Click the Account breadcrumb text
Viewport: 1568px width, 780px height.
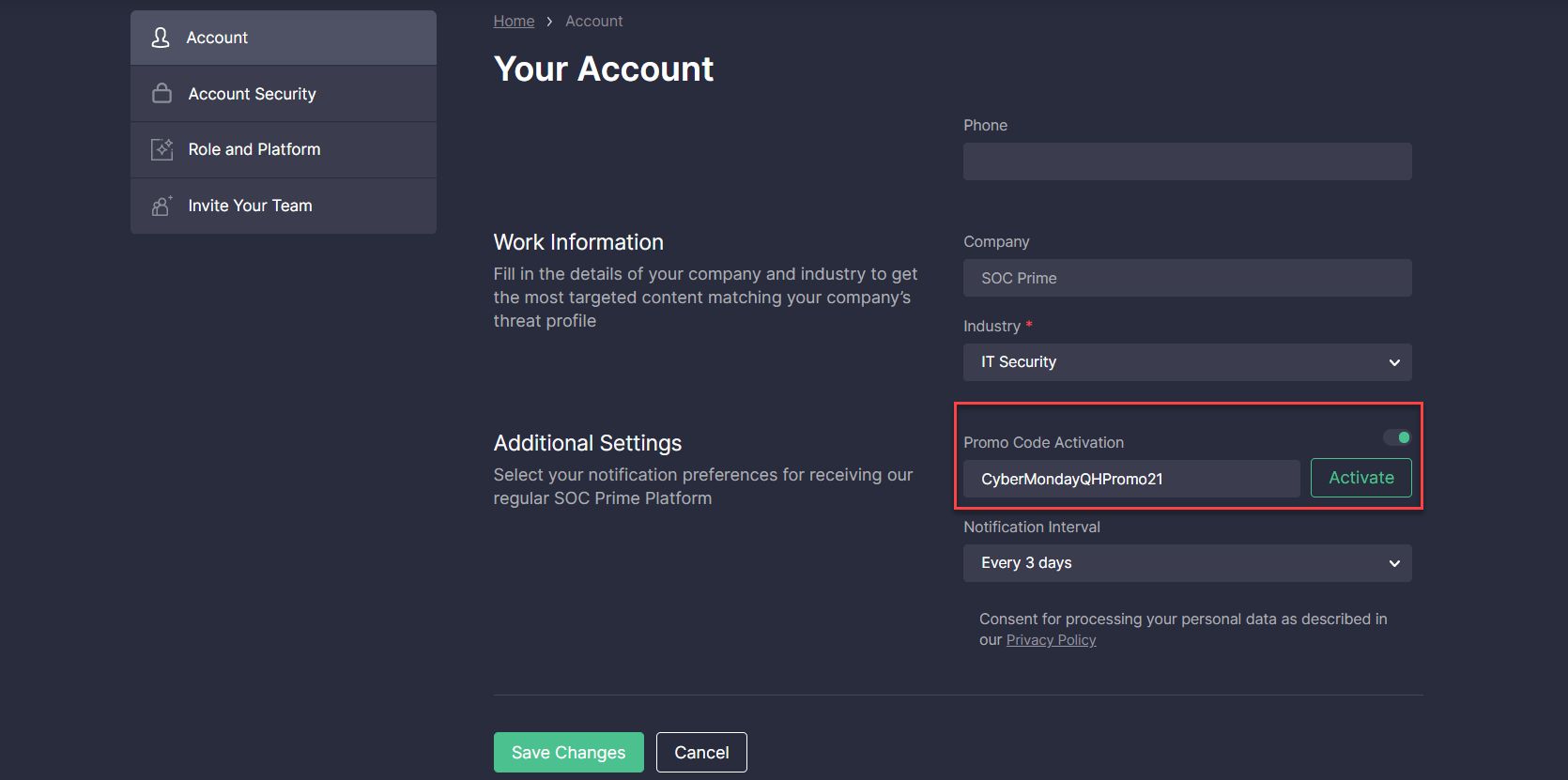point(593,21)
